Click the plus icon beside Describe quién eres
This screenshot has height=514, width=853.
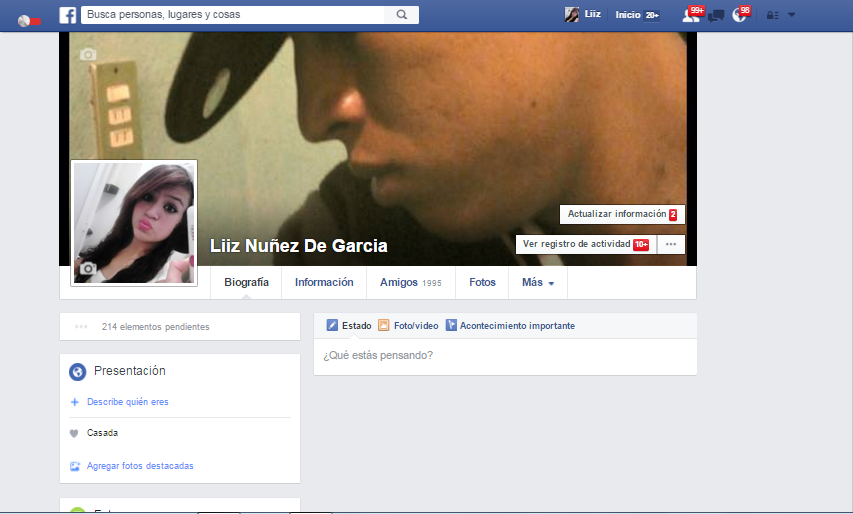click(x=75, y=402)
